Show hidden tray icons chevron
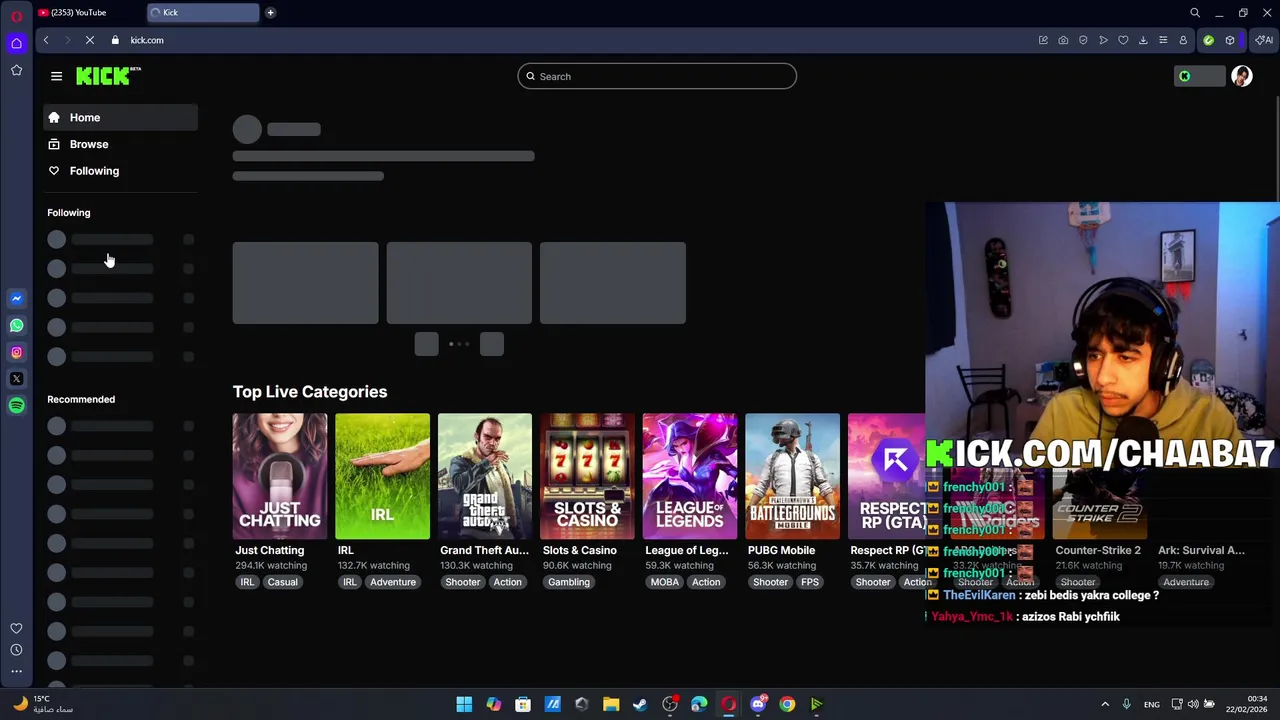The width and height of the screenshot is (1280, 720). pos(1104,704)
